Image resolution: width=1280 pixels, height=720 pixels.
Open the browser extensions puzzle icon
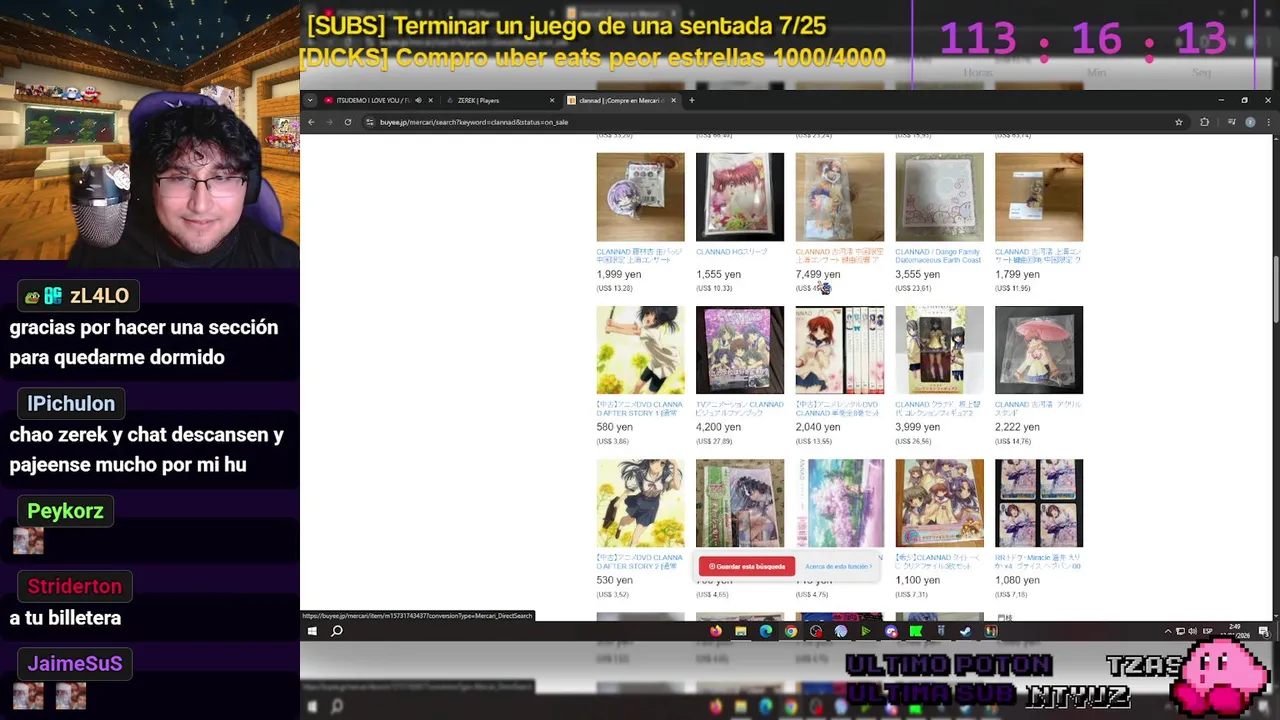[x=1204, y=122]
